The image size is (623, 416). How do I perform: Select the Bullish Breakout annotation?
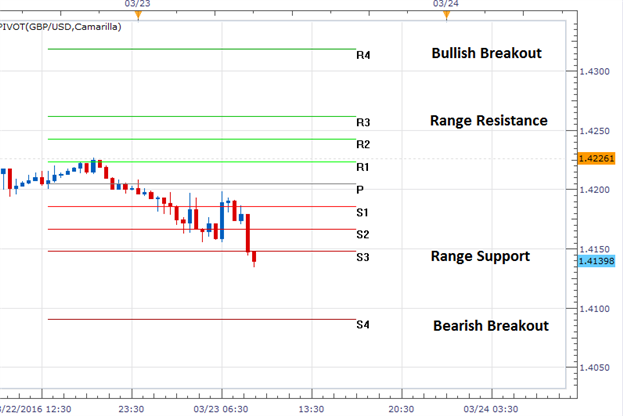(487, 53)
